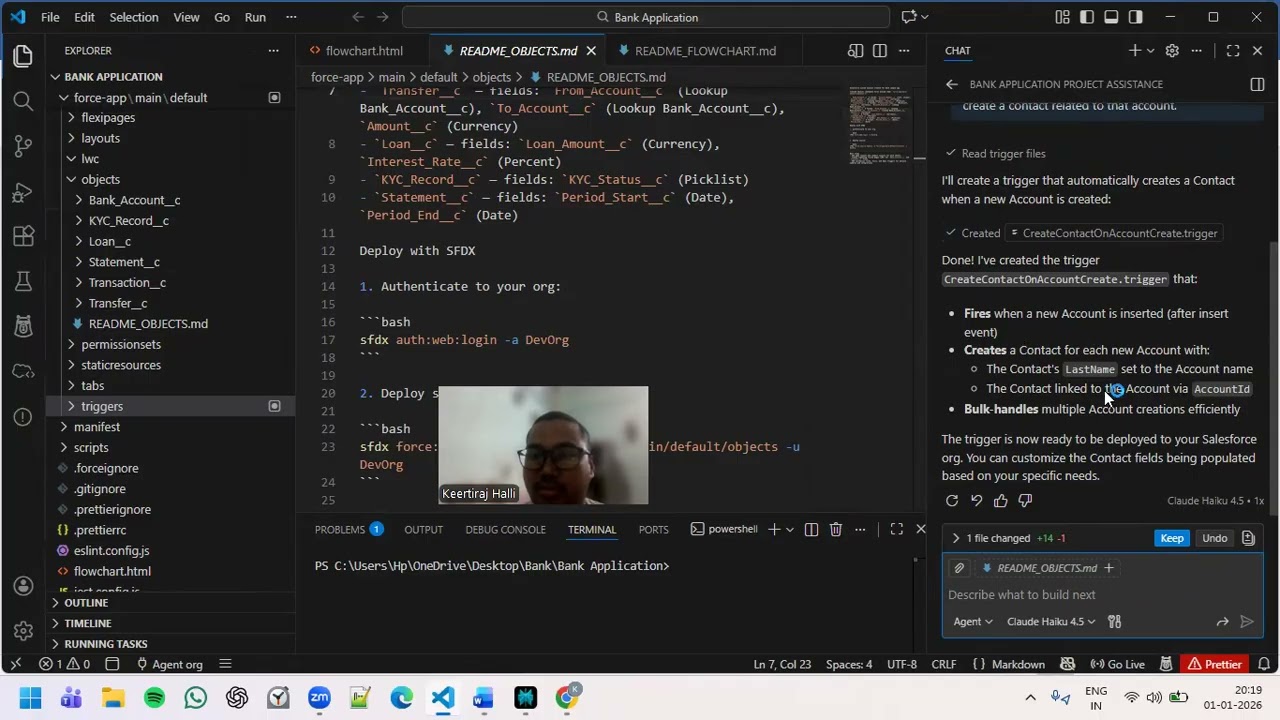Collapse the objects folder
Screen dimensions: 1280x720
[100, 179]
